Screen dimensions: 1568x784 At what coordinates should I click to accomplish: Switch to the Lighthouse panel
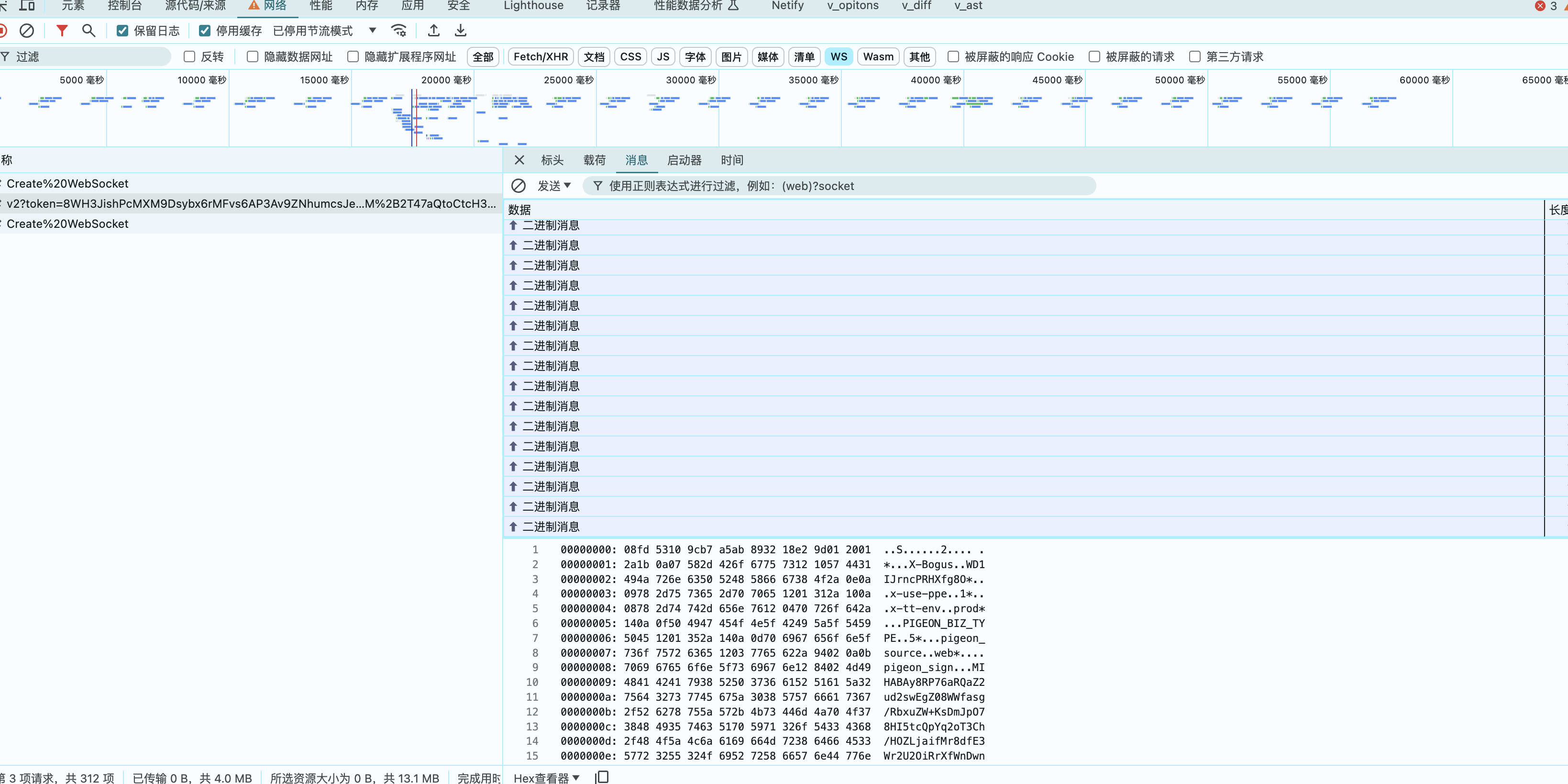[532, 6]
